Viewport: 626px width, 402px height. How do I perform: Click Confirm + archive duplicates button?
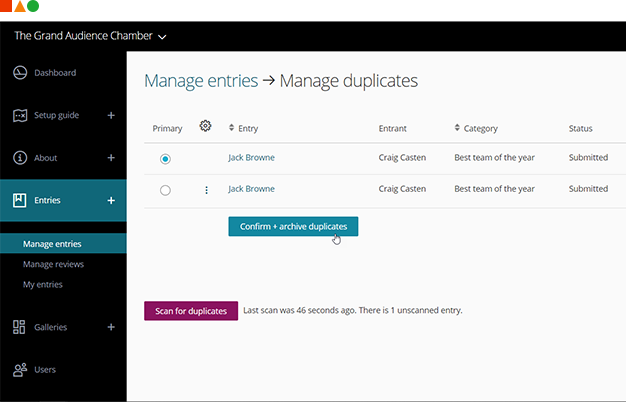293,227
